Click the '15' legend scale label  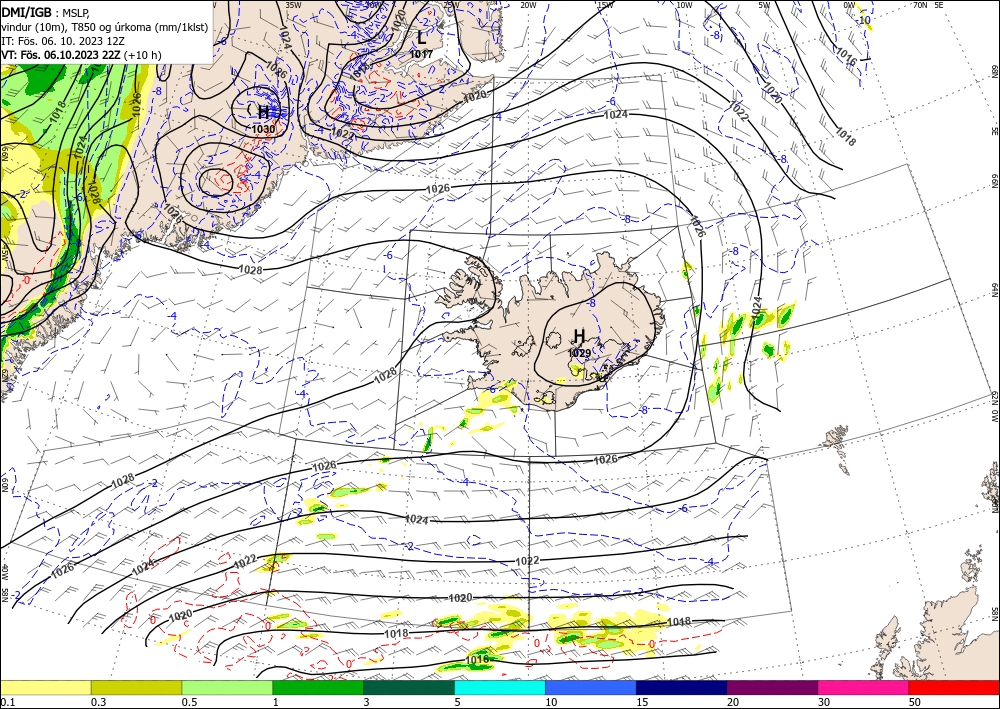642,702
